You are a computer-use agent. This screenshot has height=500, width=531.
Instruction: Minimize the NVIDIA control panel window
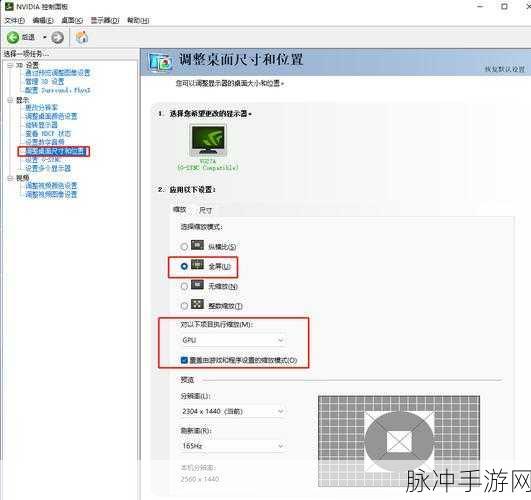pos(480,6)
